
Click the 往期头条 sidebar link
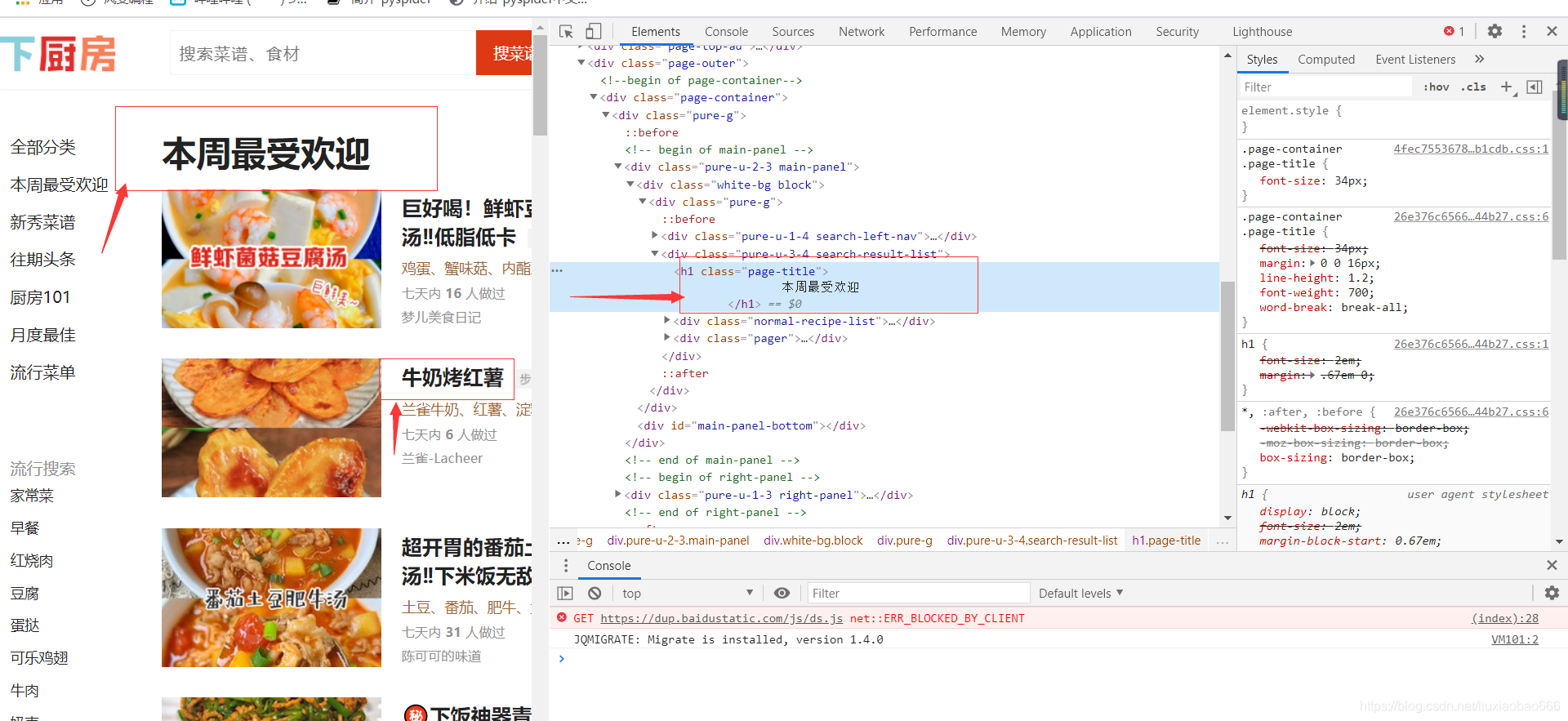(42, 260)
